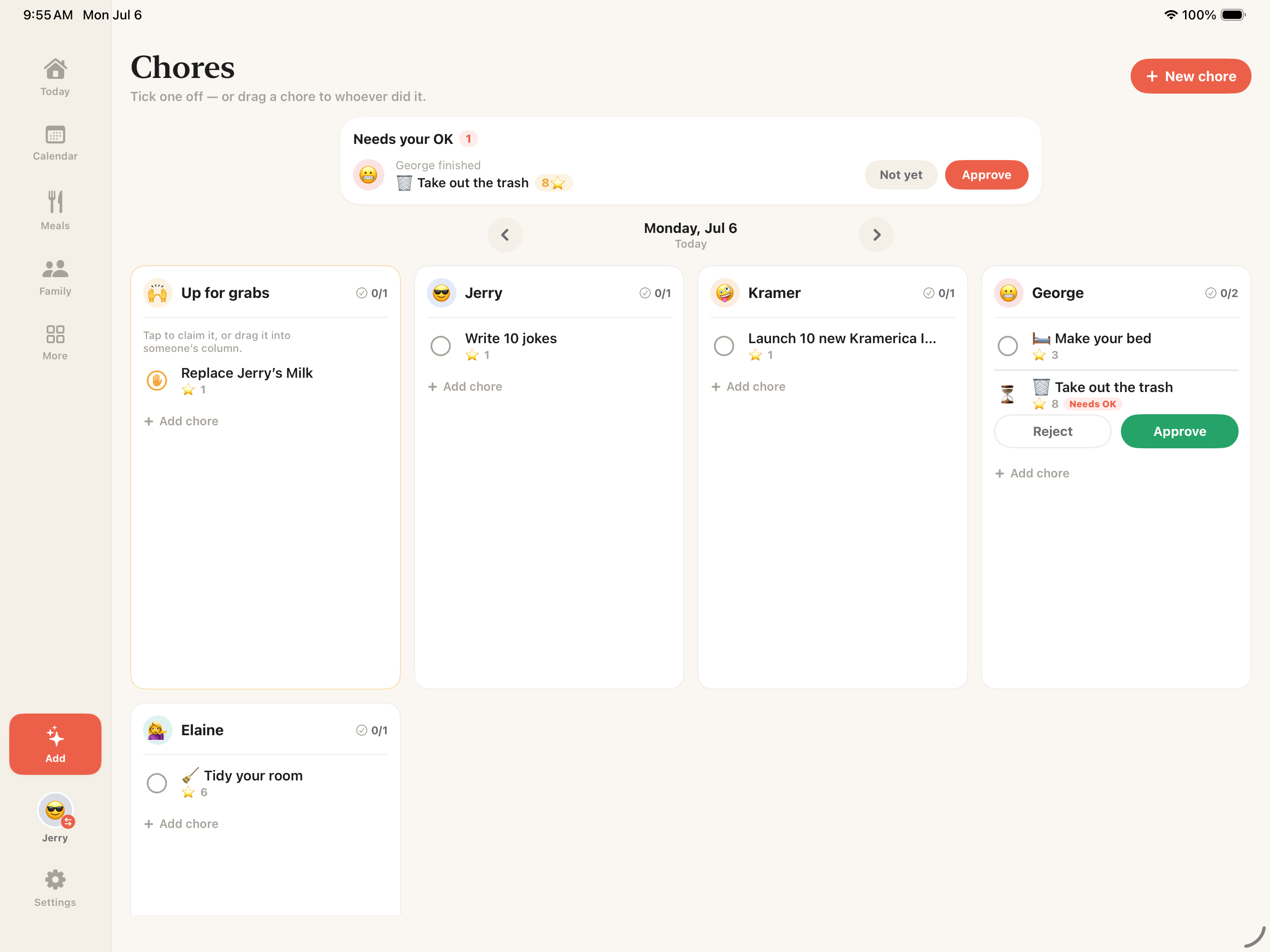Screen dimensions: 1270x952
Task: Click George's 0/2 progress count
Action: pyautogui.click(x=1221, y=293)
